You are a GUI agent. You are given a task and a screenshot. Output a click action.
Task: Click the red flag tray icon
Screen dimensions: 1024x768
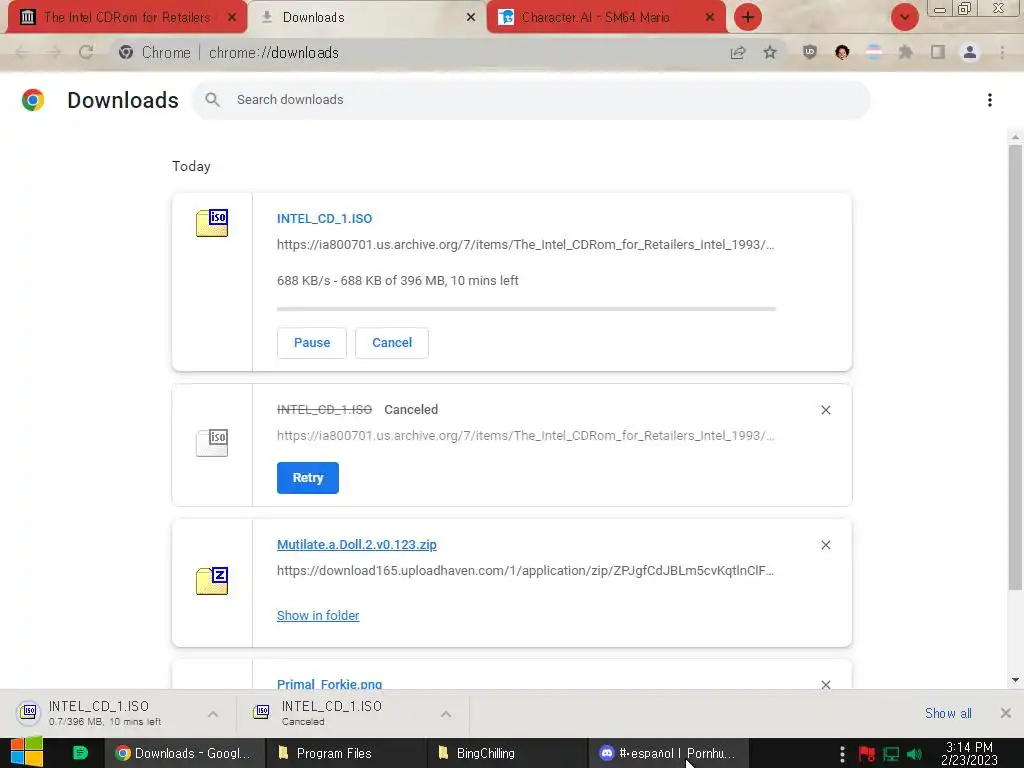coord(867,754)
